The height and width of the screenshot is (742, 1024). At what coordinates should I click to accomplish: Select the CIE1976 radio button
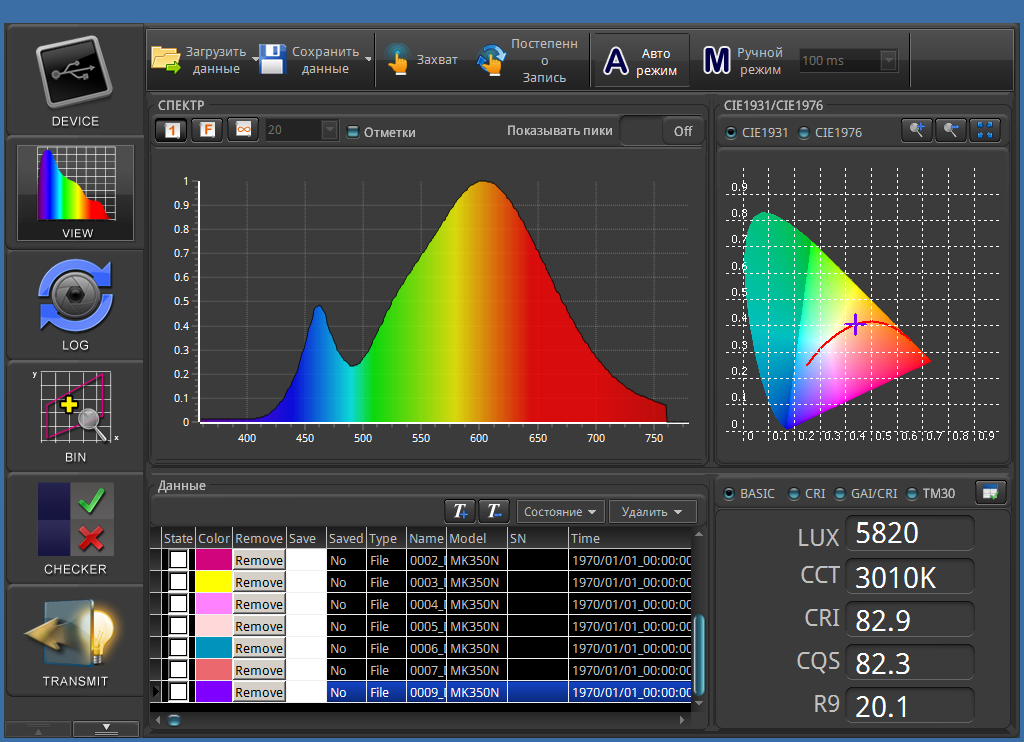pyautogui.click(x=805, y=132)
